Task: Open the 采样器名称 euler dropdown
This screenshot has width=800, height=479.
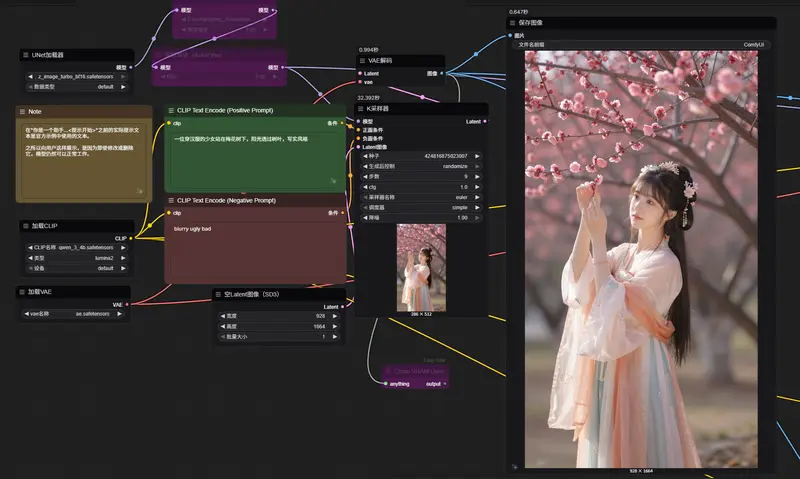Action: point(421,197)
